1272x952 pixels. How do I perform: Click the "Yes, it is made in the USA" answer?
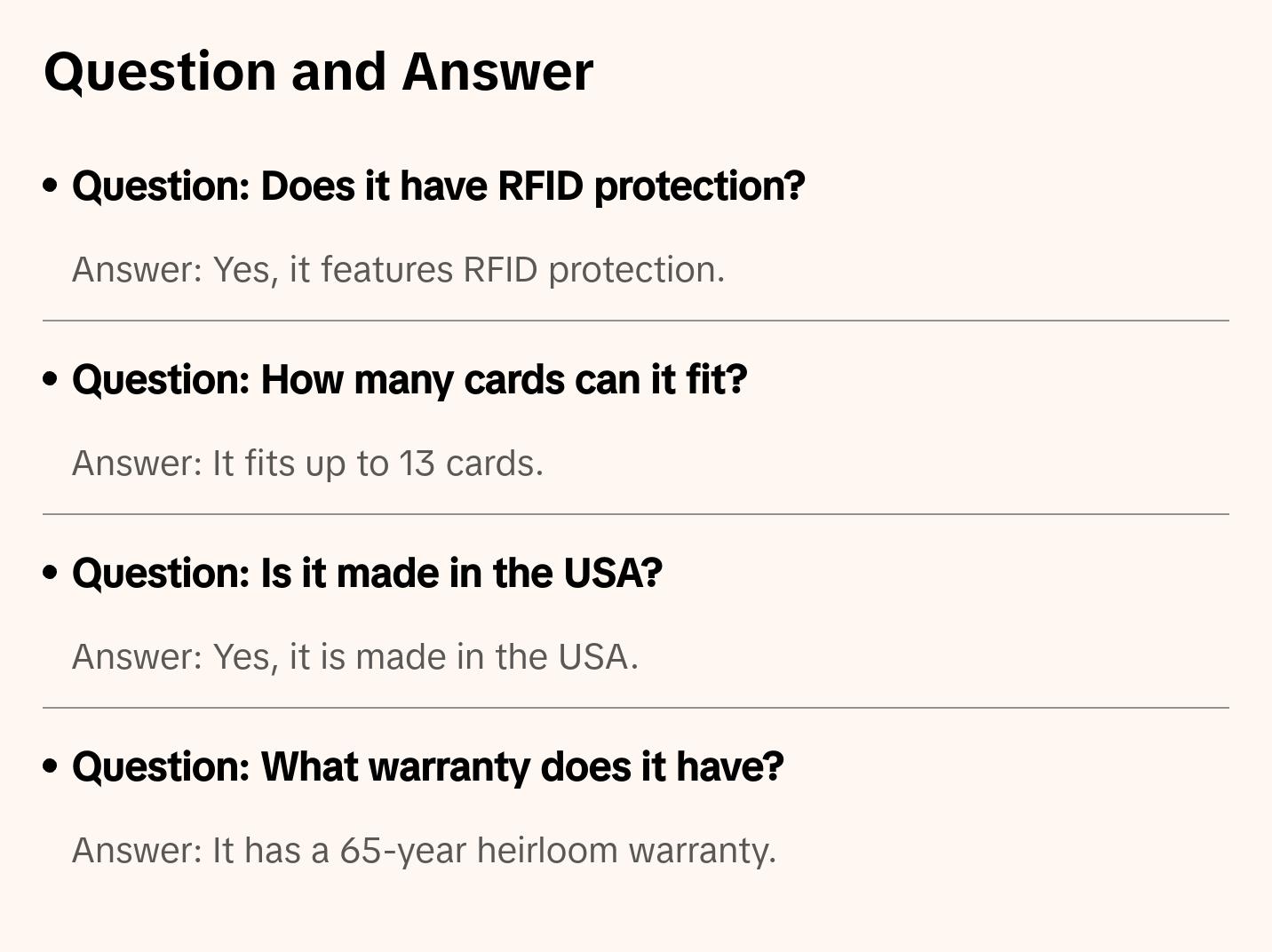[x=354, y=657]
